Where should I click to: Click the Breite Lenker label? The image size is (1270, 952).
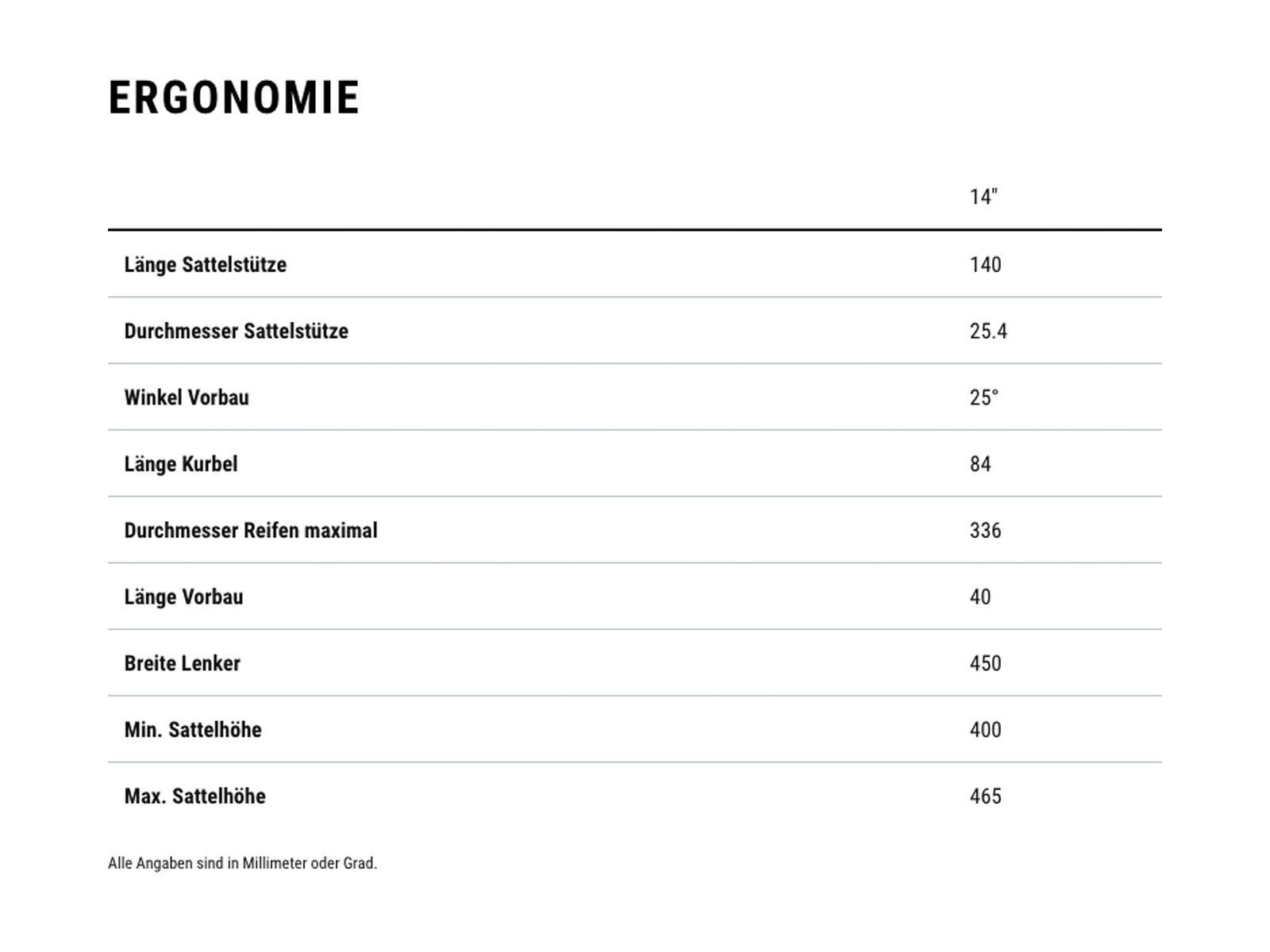[182, 663]
